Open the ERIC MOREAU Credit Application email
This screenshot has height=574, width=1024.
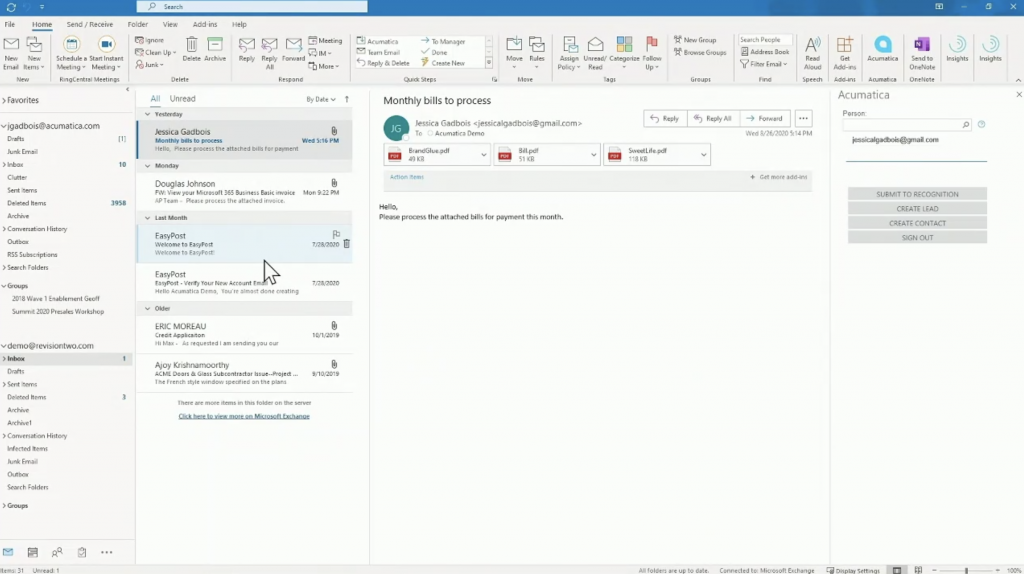[245, 334]
